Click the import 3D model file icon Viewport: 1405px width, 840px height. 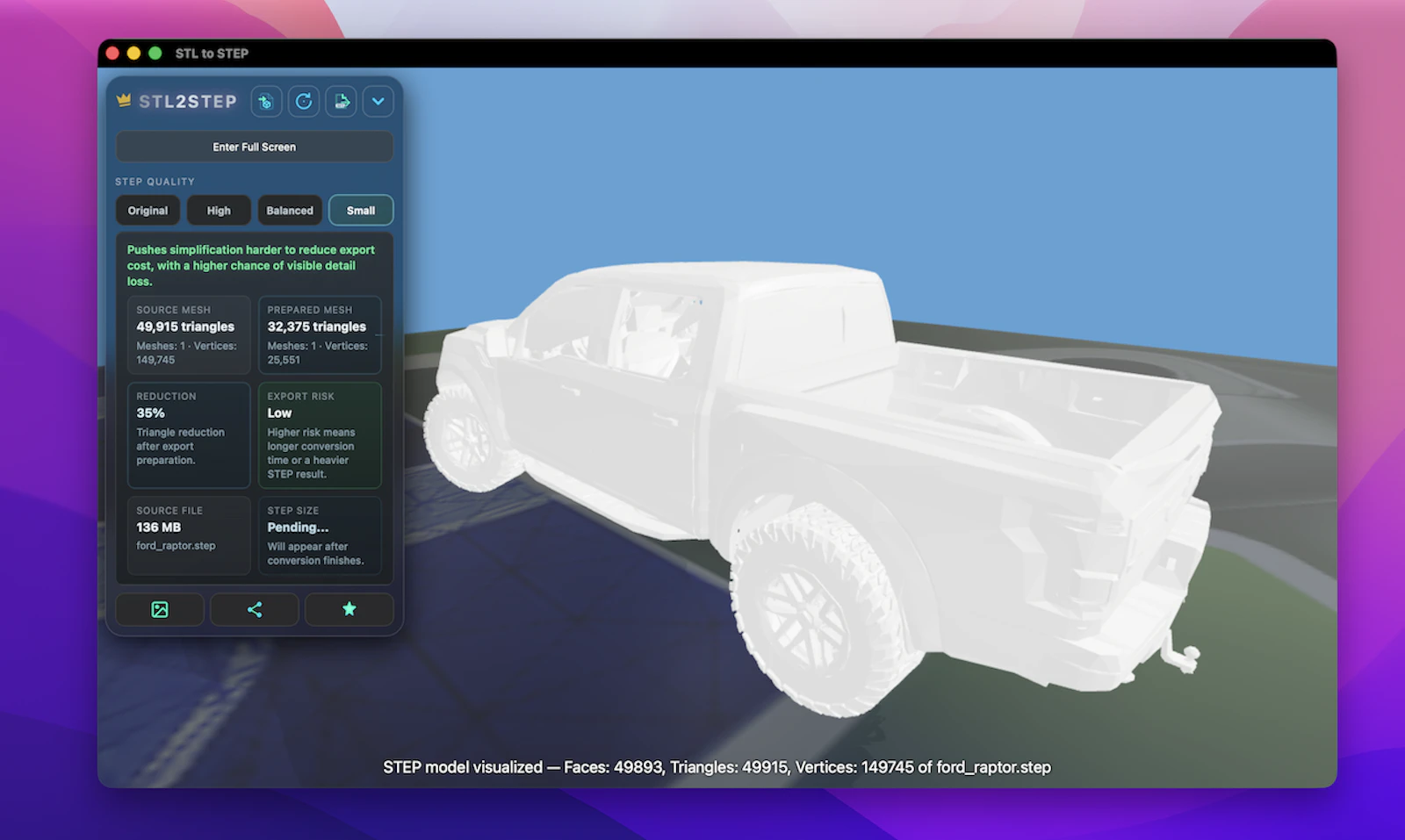[x=266, y=102]
